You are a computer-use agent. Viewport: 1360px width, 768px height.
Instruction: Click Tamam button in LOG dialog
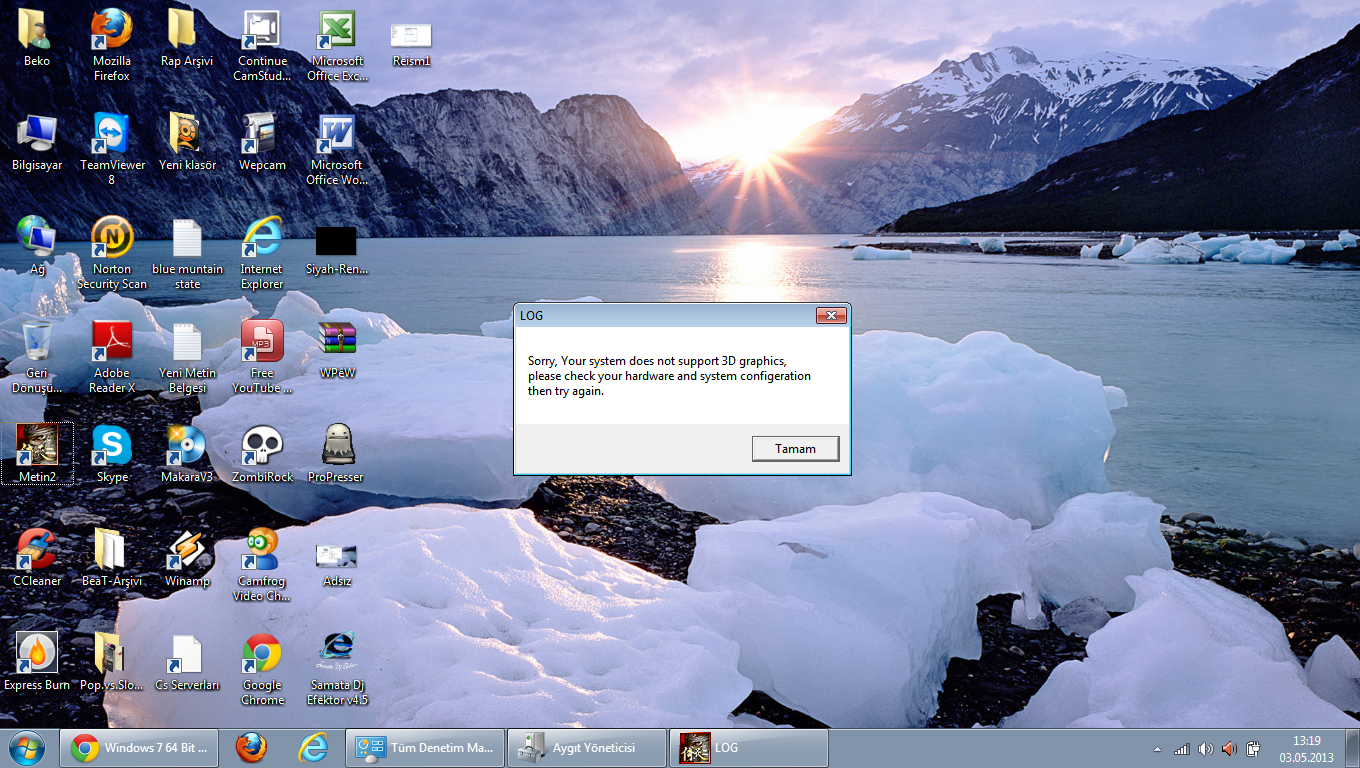(795, 449)
